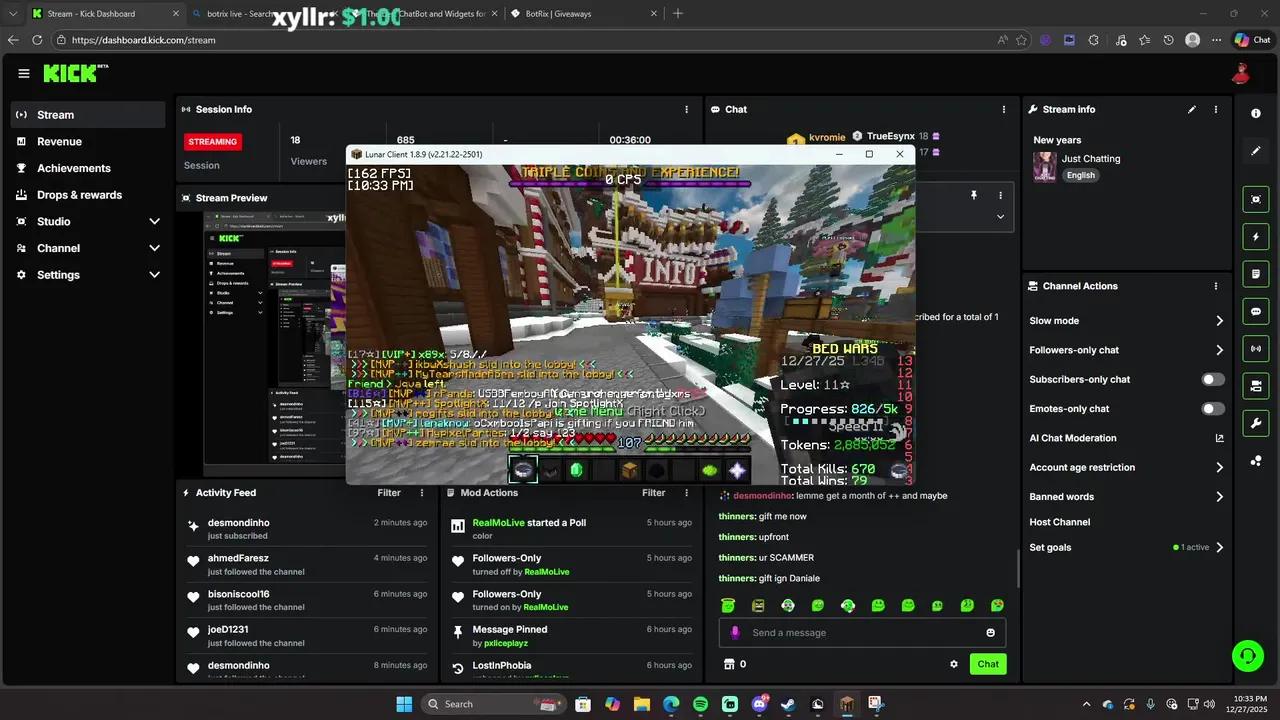Open a new browser tab
This screenshot has width=1280, height=720.
tap(678, 14)
